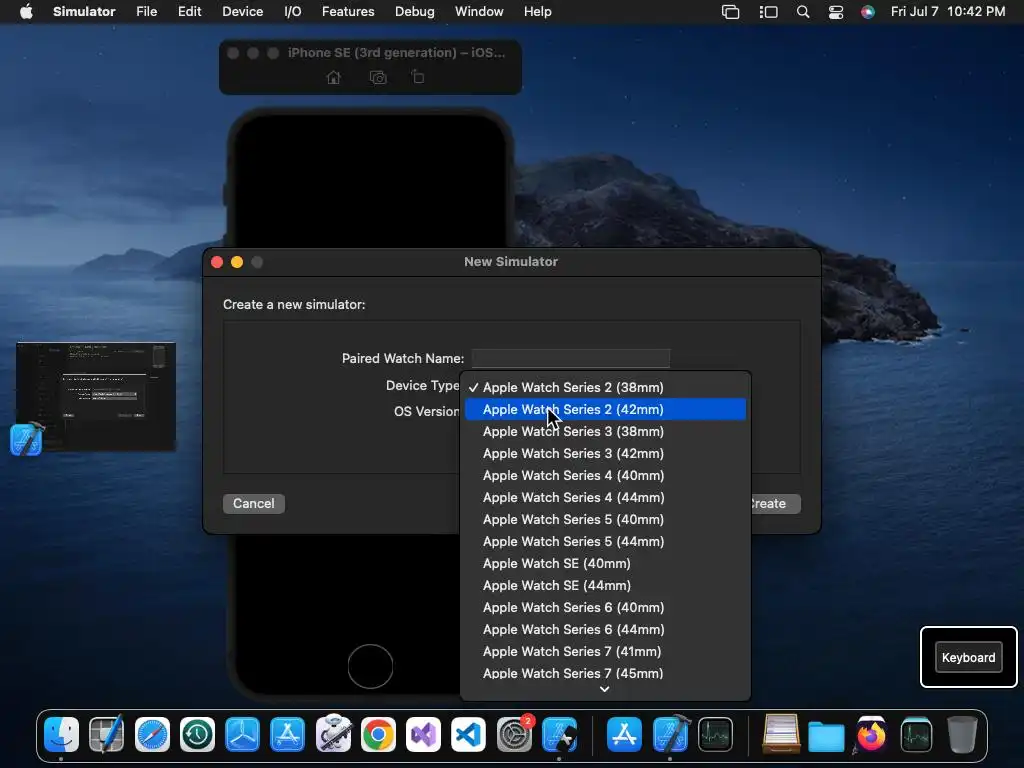Open the Help menu
This screenshot has height=768, width=1024.
[x=537, y=12]
